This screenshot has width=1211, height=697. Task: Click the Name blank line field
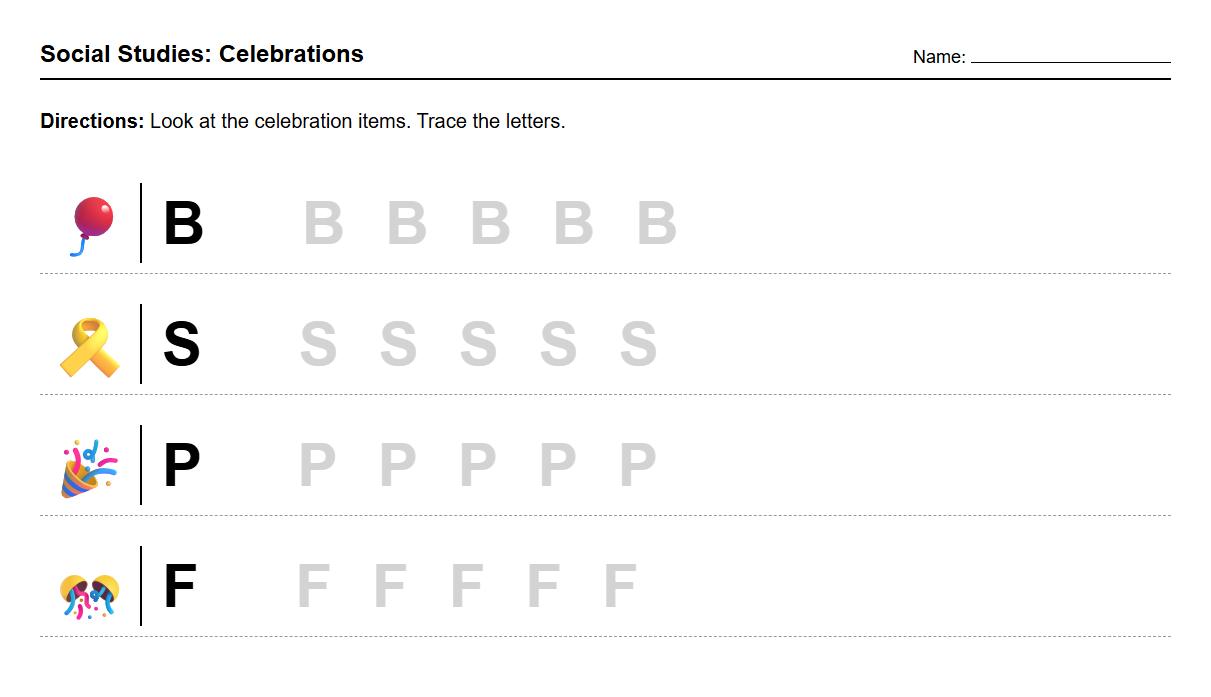pos(1070,56)
